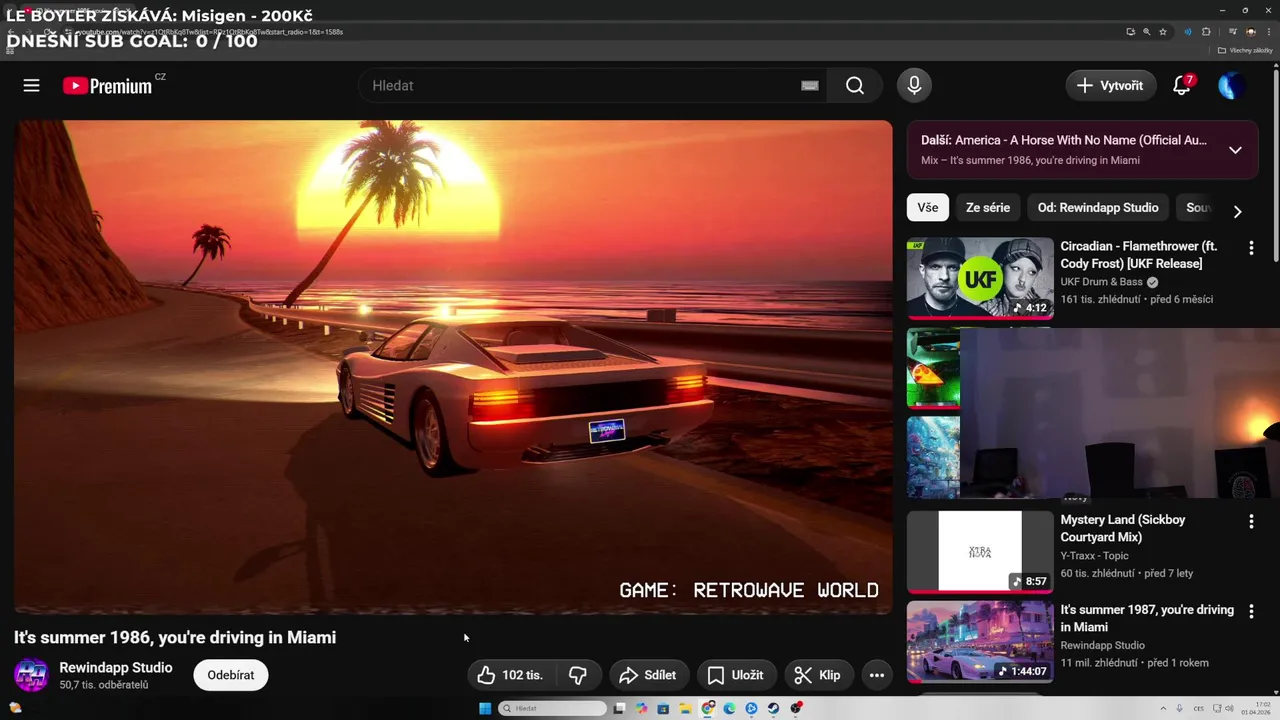This screenshot has height=720, width=1280.
Task: Click the CES language indicator in tray
Action: [x=1198, y=709]
